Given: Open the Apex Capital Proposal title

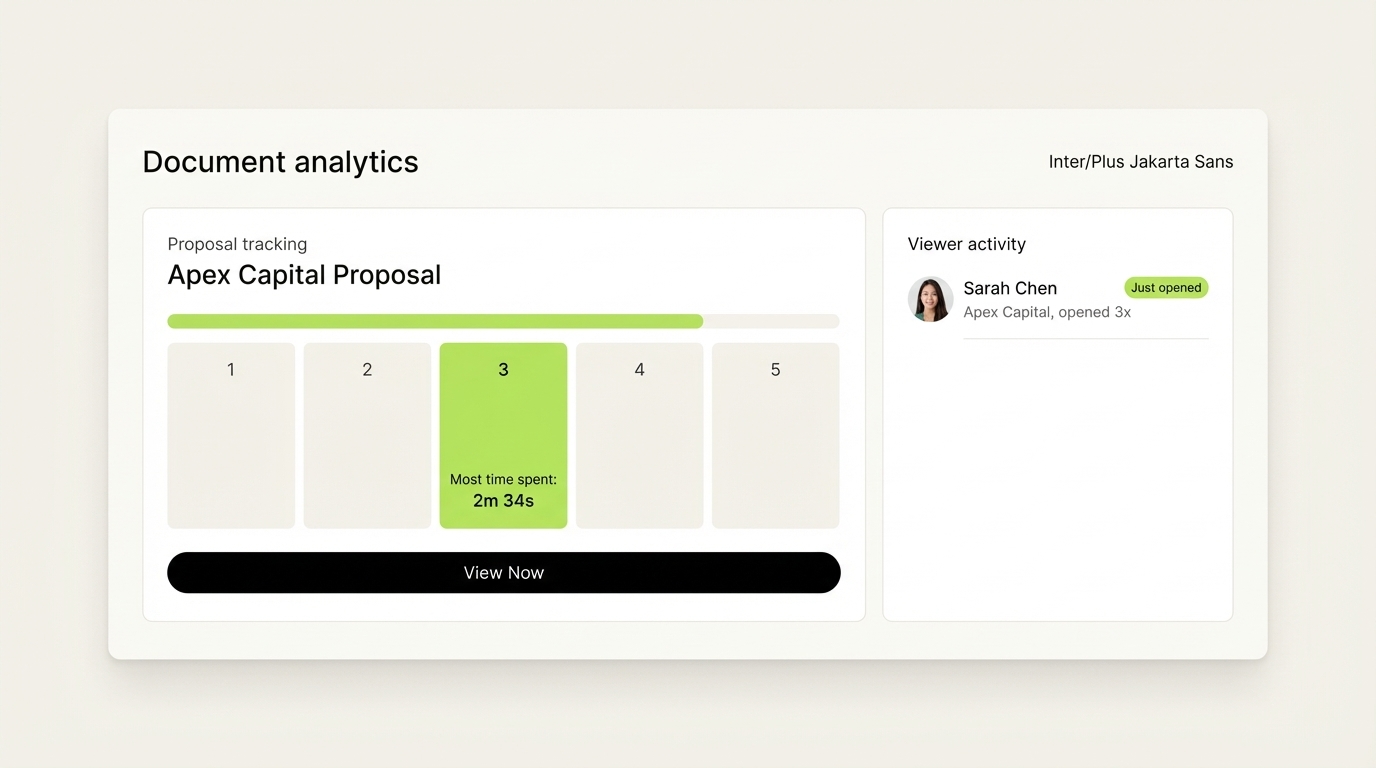Looking at the screenshot, I should pyautogui.click(x=304, y=275).
